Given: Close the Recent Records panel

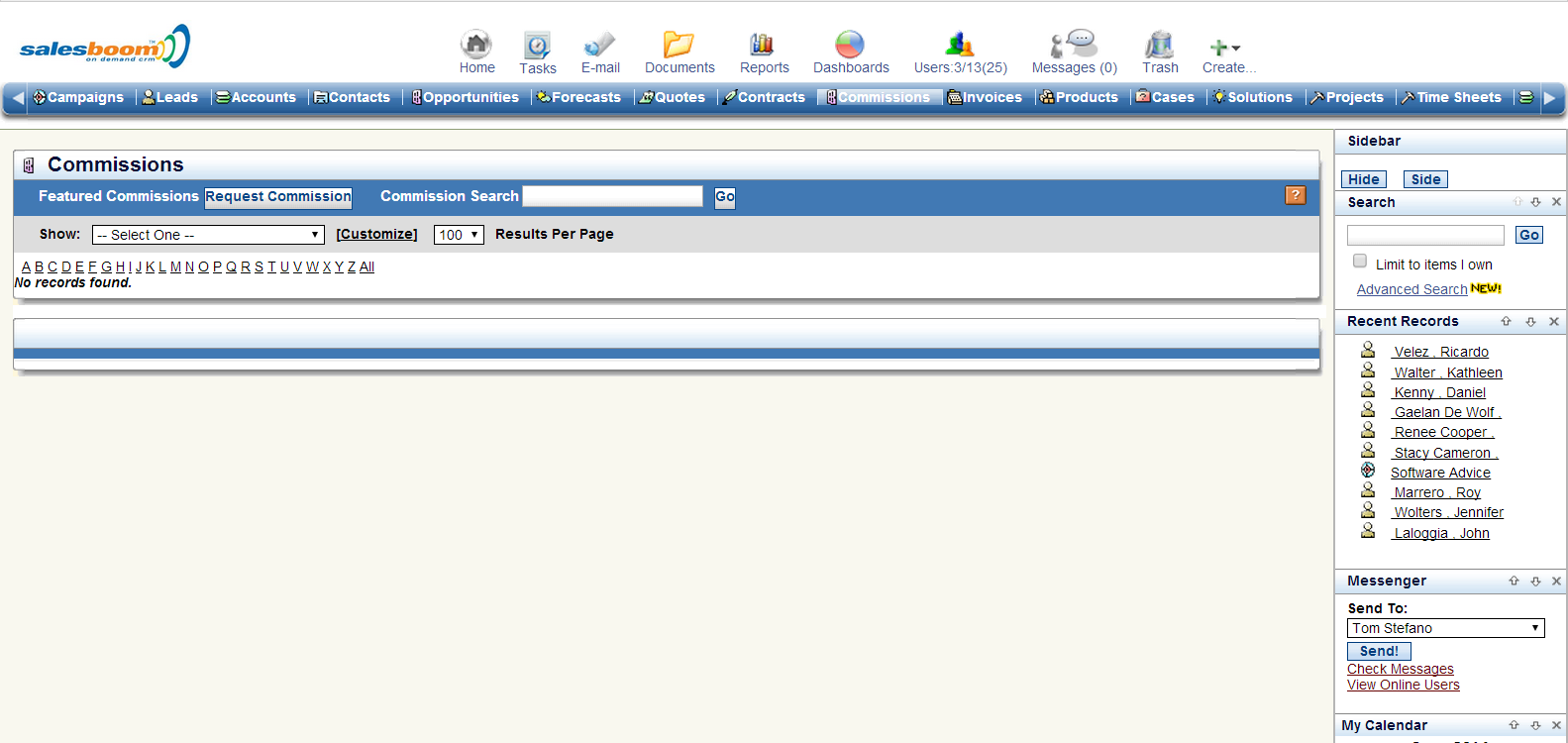Looking at the screenshot, I should (x=1554, y=322).
